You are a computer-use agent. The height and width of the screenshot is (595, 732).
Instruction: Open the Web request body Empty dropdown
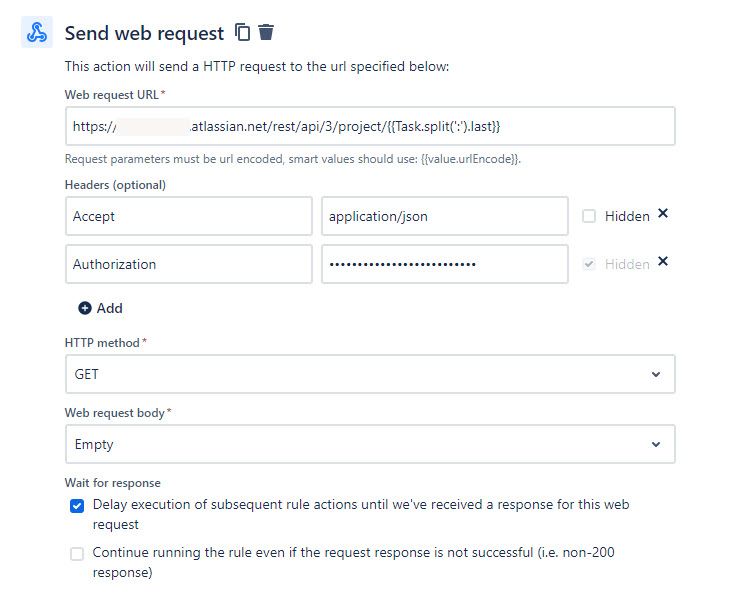pyautogui.click(x=370, y=444)
